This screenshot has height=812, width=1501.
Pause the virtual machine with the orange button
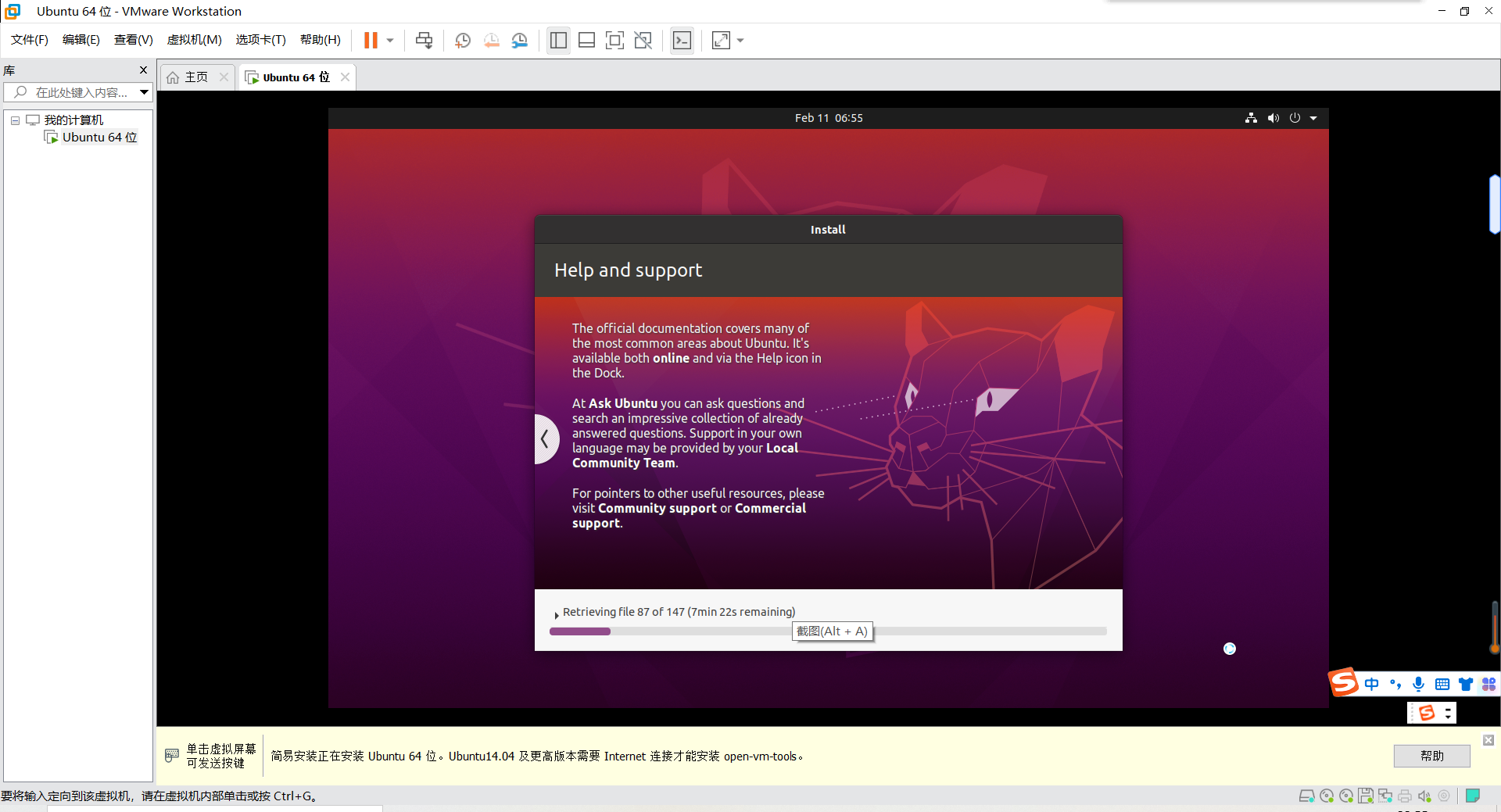coord(371,40)
